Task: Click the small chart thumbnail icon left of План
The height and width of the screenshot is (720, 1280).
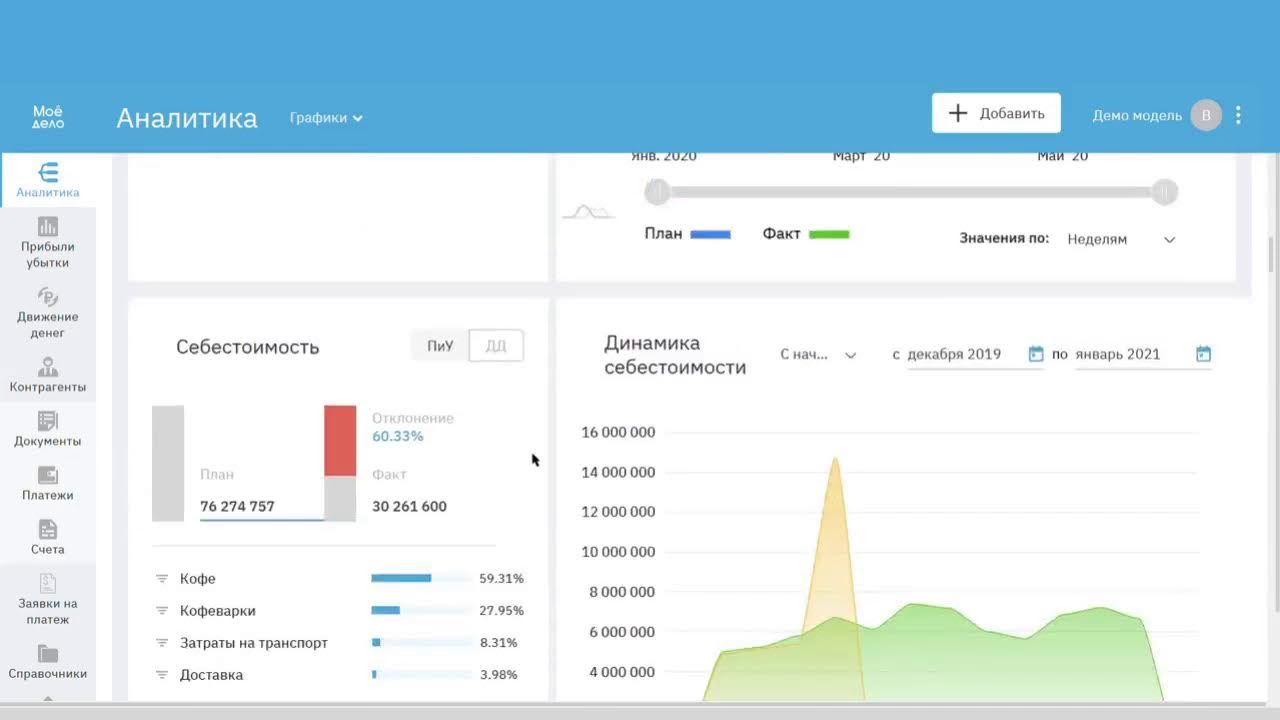Action: point(588,211)
